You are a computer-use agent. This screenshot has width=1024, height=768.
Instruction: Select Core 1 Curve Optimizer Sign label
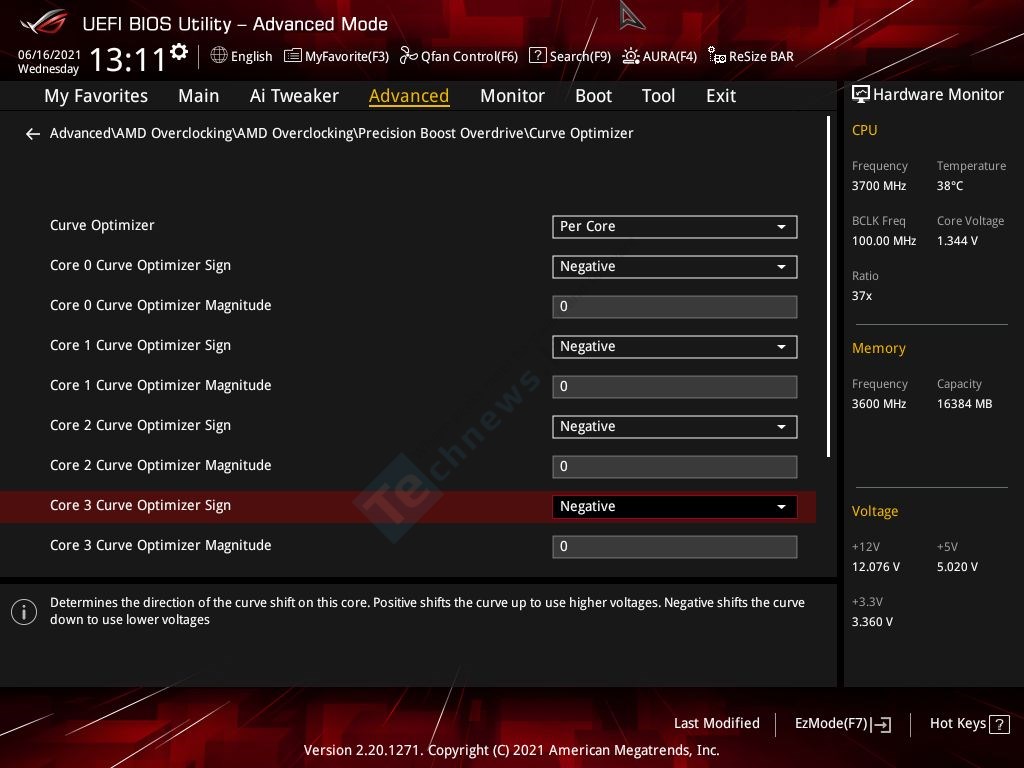click(140, 345)
